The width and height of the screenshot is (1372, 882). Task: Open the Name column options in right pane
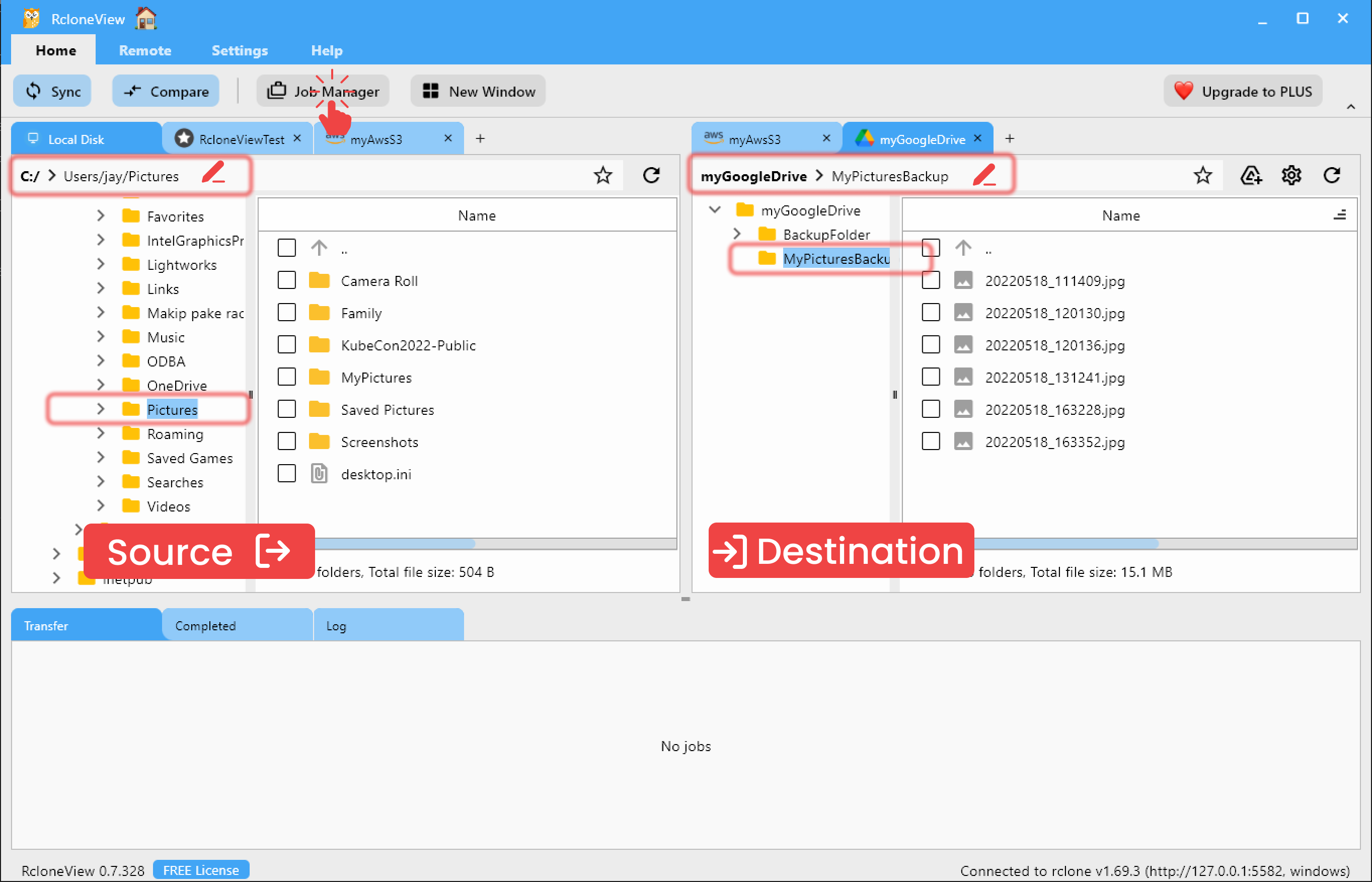coord(1340,215)
